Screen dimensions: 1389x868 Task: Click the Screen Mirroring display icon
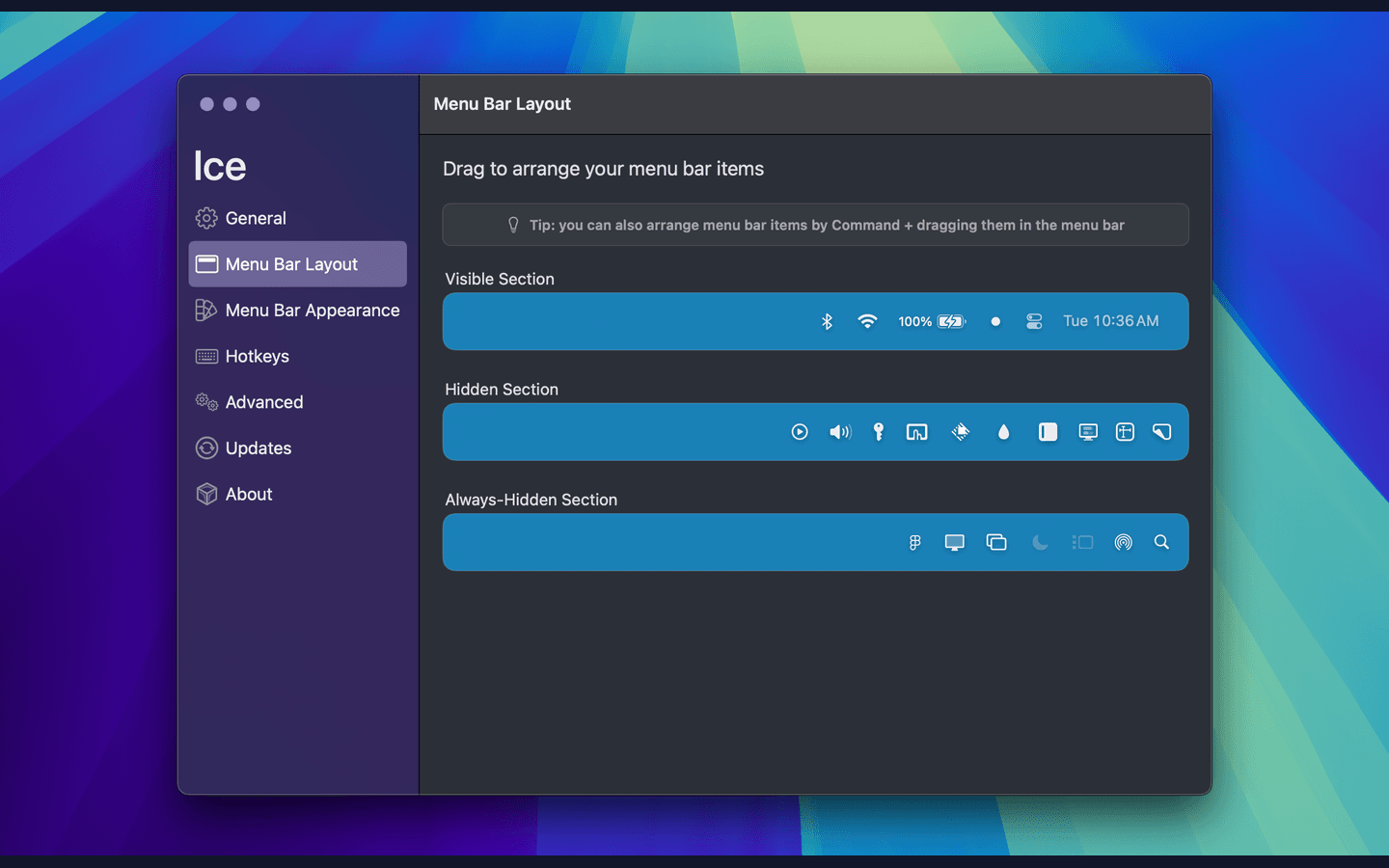(x=917, y=432)
